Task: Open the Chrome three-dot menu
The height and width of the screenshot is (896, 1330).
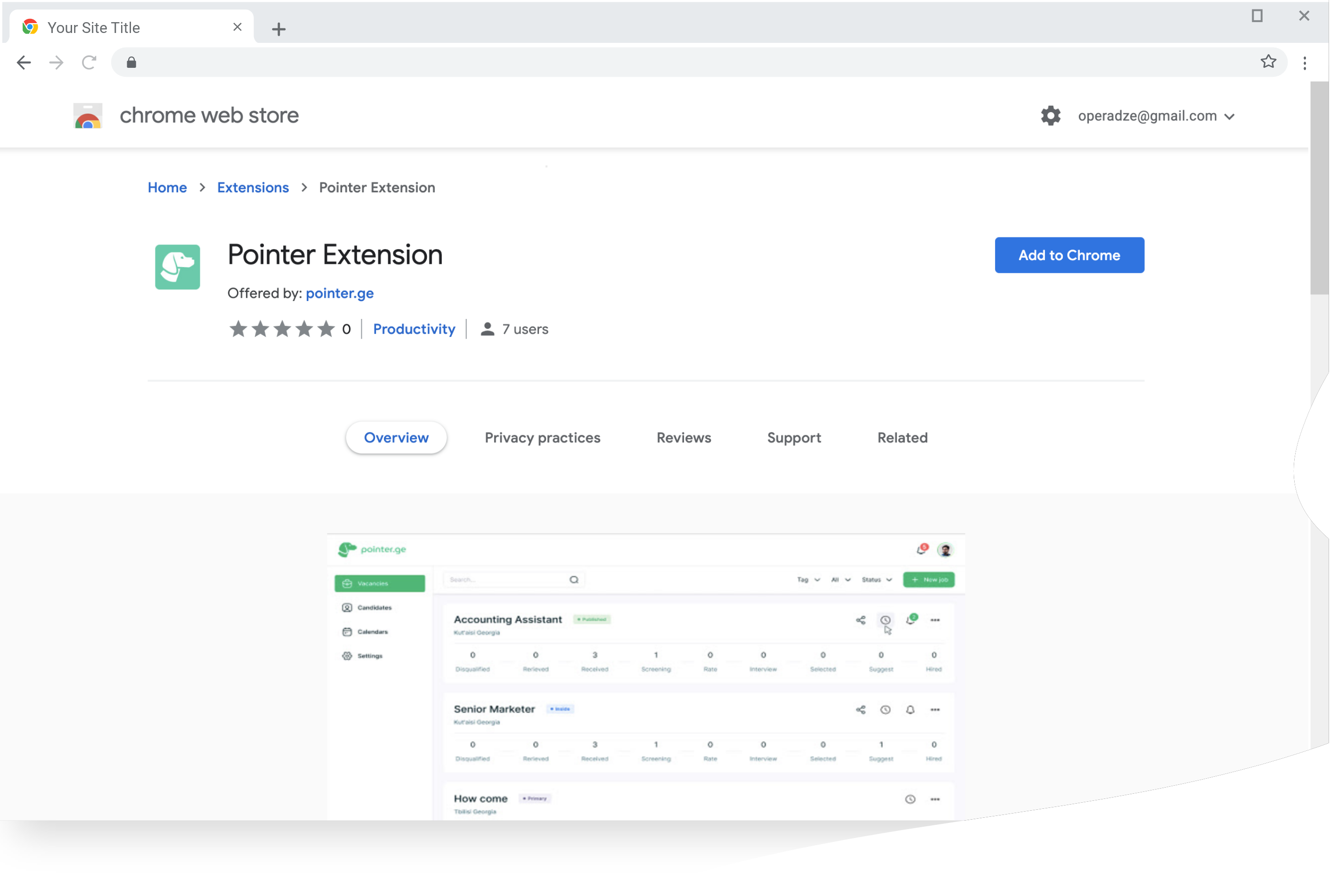Action: (1305, 63)
